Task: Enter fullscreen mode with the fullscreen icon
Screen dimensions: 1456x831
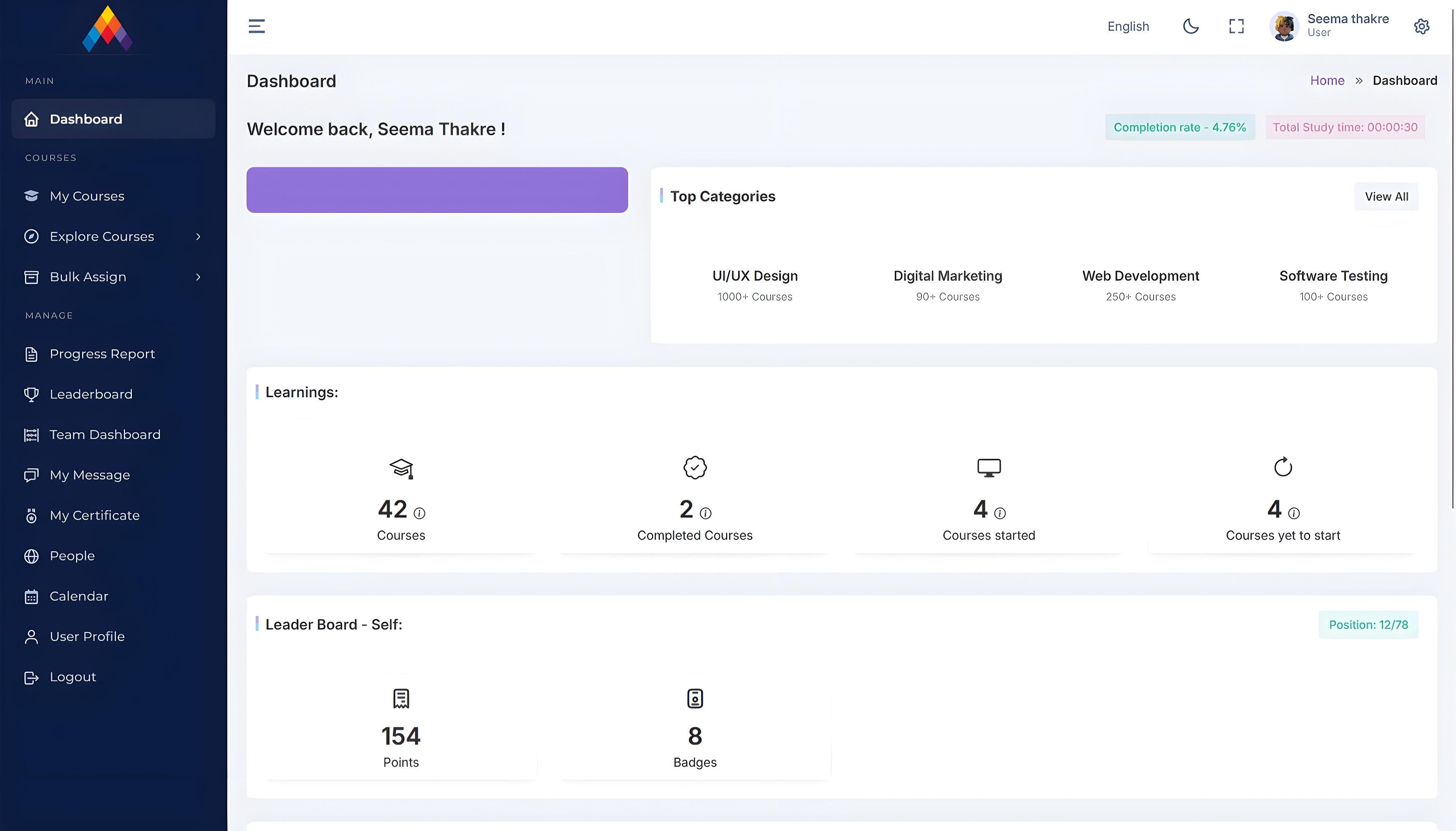Action: click(1236, 26)
